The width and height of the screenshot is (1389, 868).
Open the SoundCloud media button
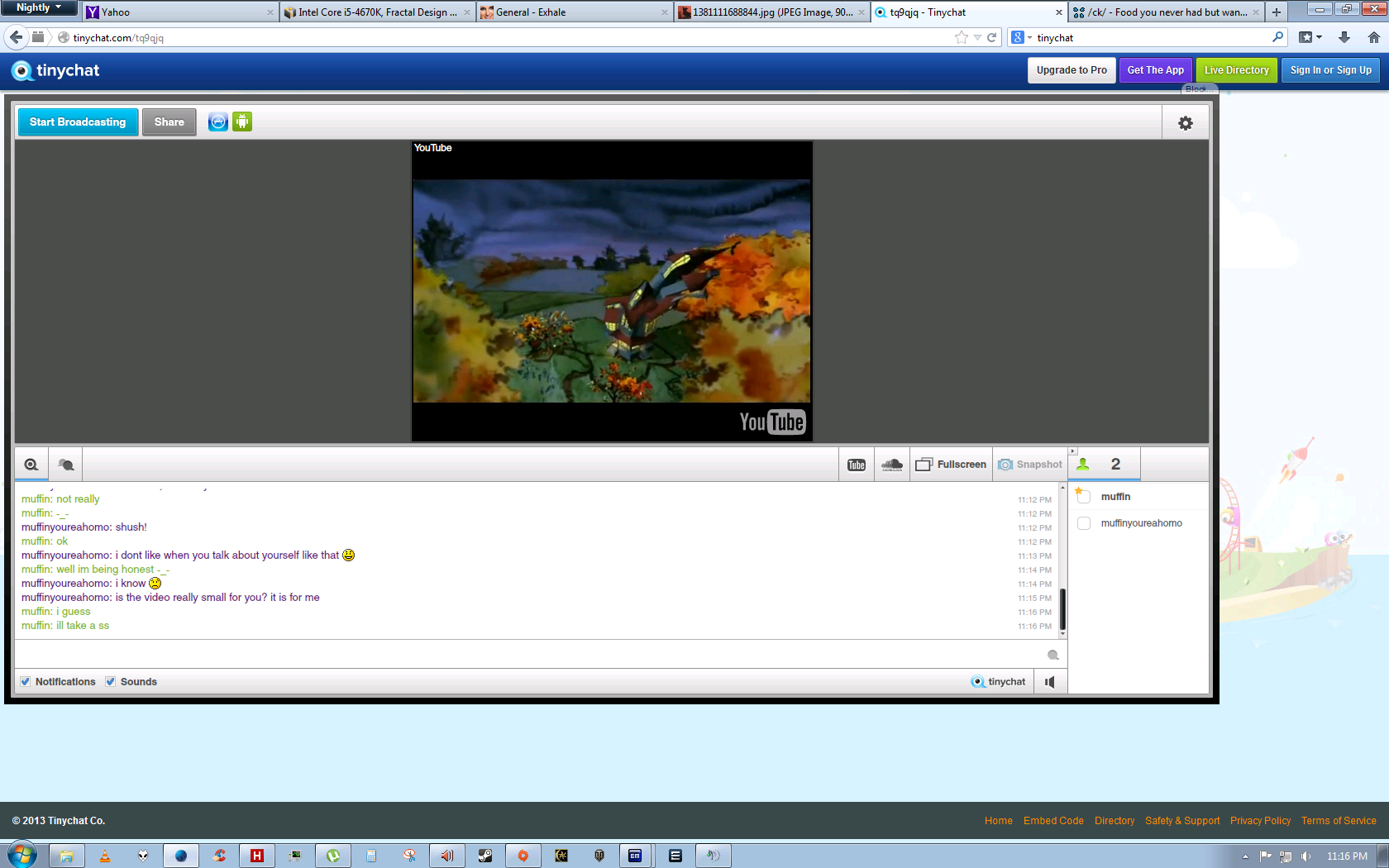click(892, 465)
